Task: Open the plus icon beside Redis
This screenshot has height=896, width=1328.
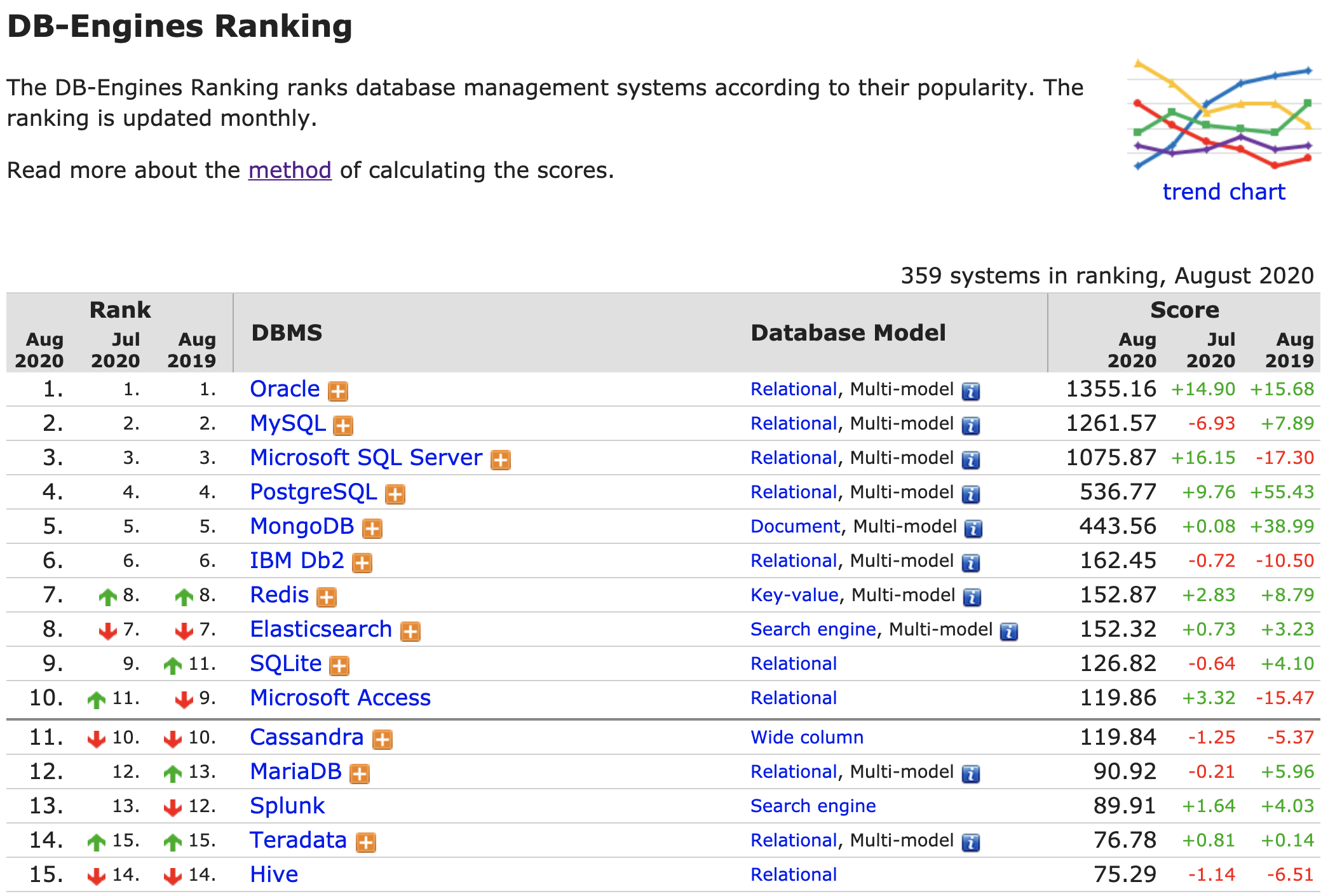Action: click(327, 597)
